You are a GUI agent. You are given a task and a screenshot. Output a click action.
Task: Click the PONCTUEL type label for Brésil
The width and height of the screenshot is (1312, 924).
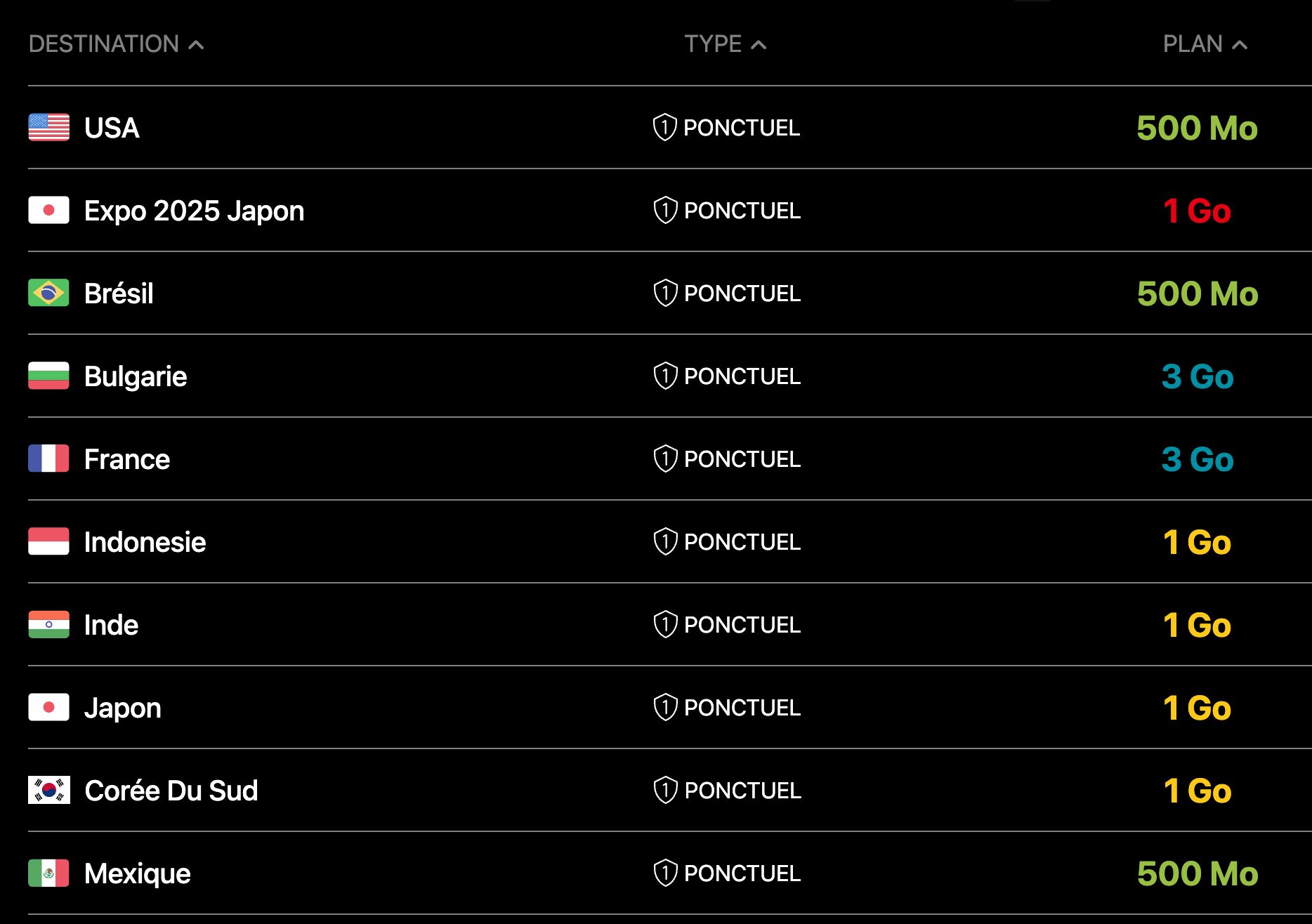point(742,293)
